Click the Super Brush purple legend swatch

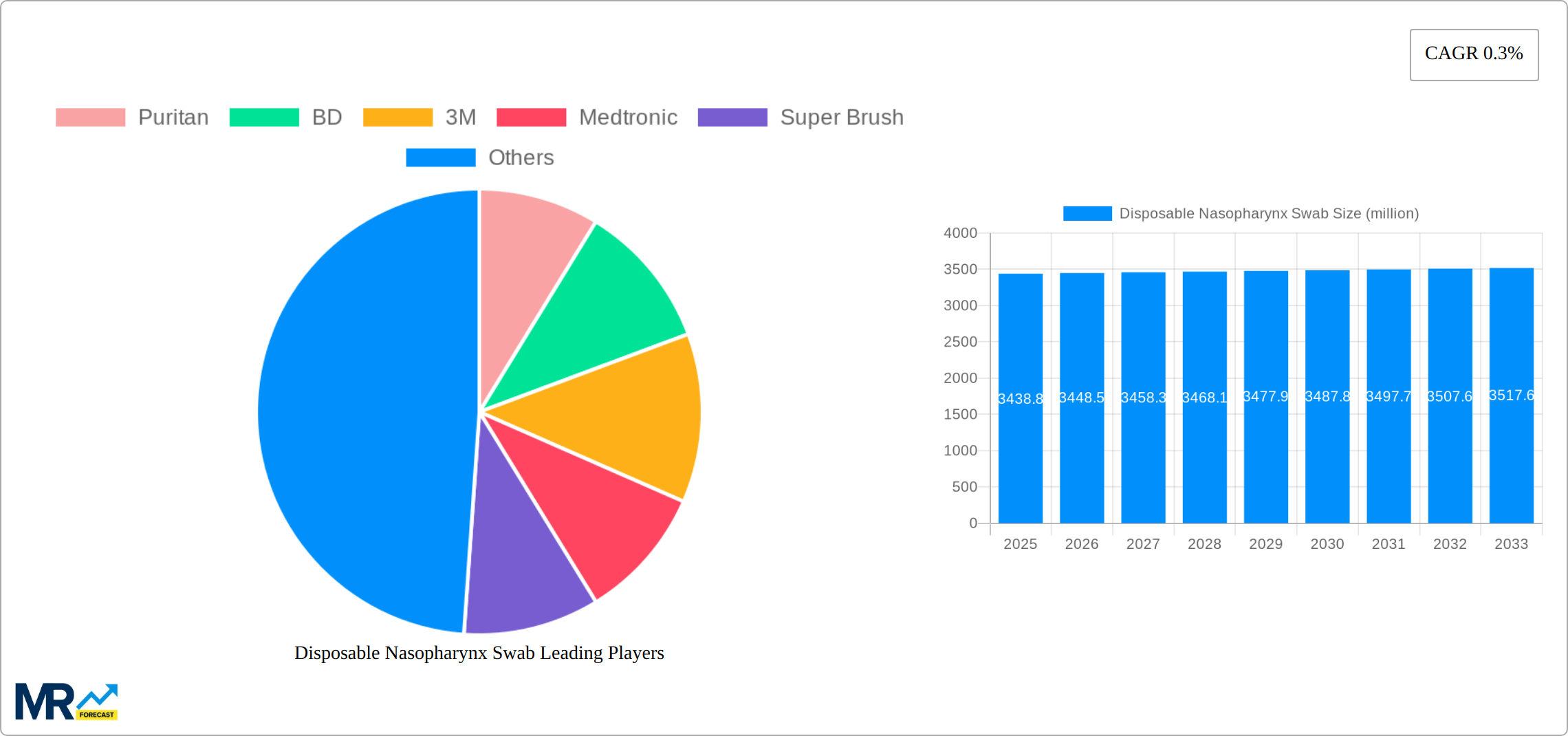(732, 118)
